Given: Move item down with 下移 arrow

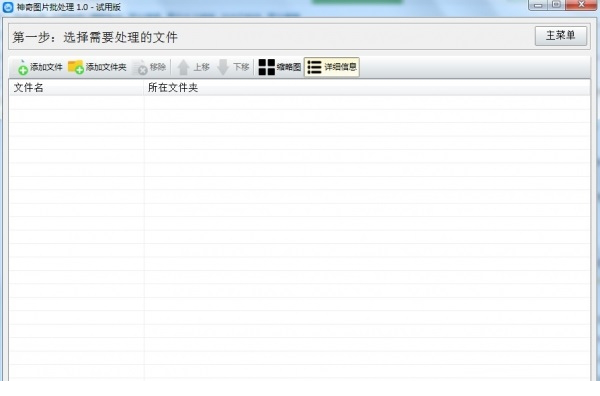Looking at the screenshot, I should coord(223,67).
